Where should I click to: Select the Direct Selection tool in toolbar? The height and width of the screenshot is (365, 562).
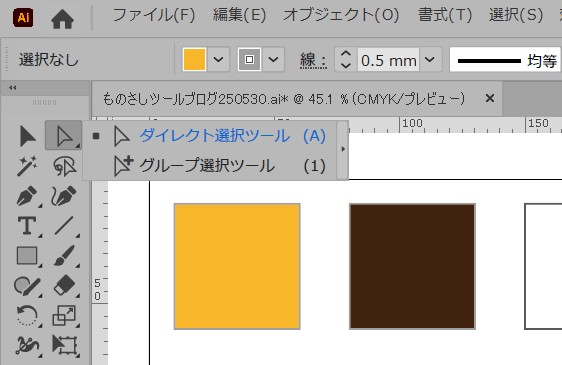point(63,136)
